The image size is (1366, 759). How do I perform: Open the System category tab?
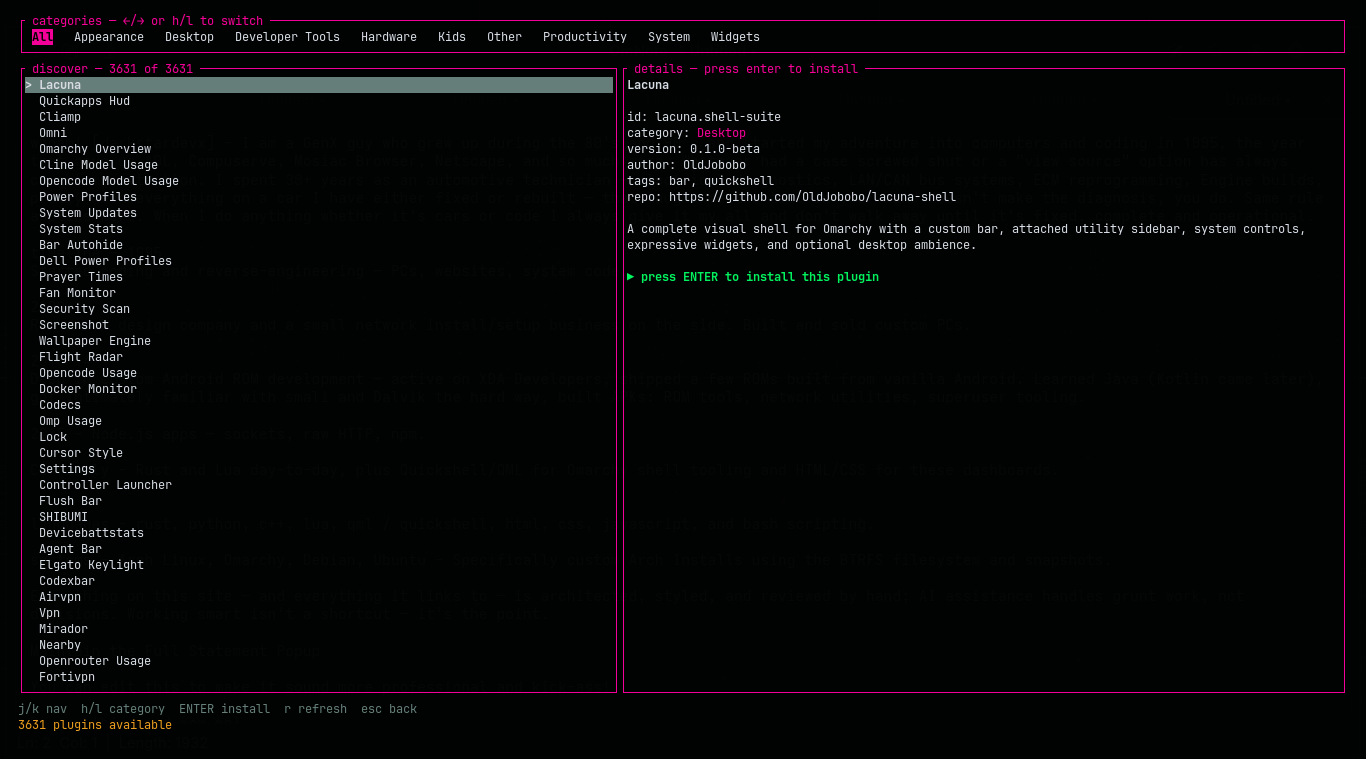[669, 37]
